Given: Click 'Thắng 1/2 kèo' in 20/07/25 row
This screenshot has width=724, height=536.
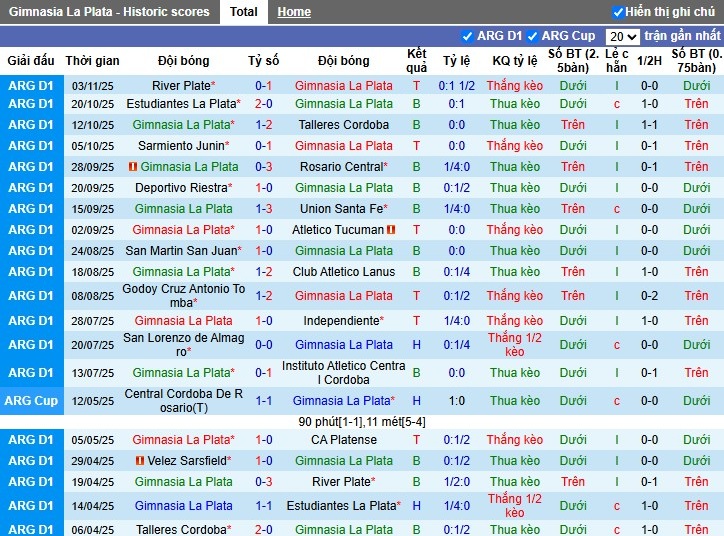Looking at the screenshot, I should click(515, 345).
